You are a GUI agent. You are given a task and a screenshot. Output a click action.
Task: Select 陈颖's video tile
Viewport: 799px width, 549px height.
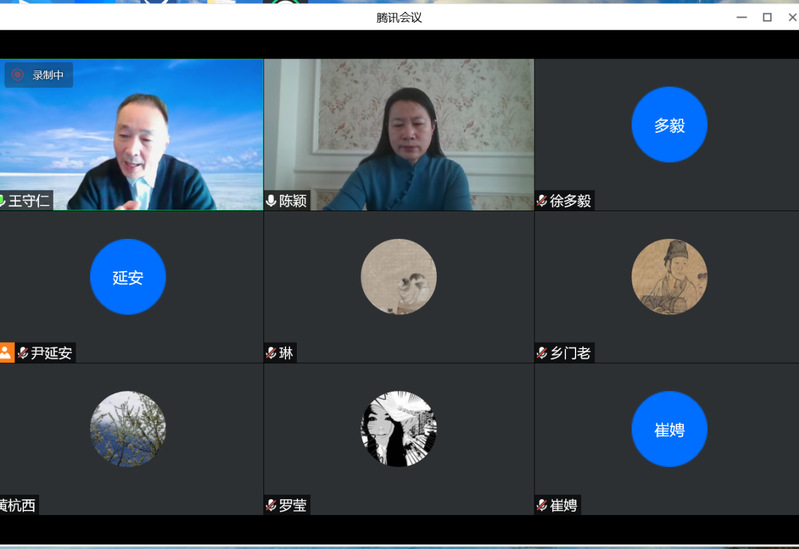pyautogui.click(x=399, y=135)
